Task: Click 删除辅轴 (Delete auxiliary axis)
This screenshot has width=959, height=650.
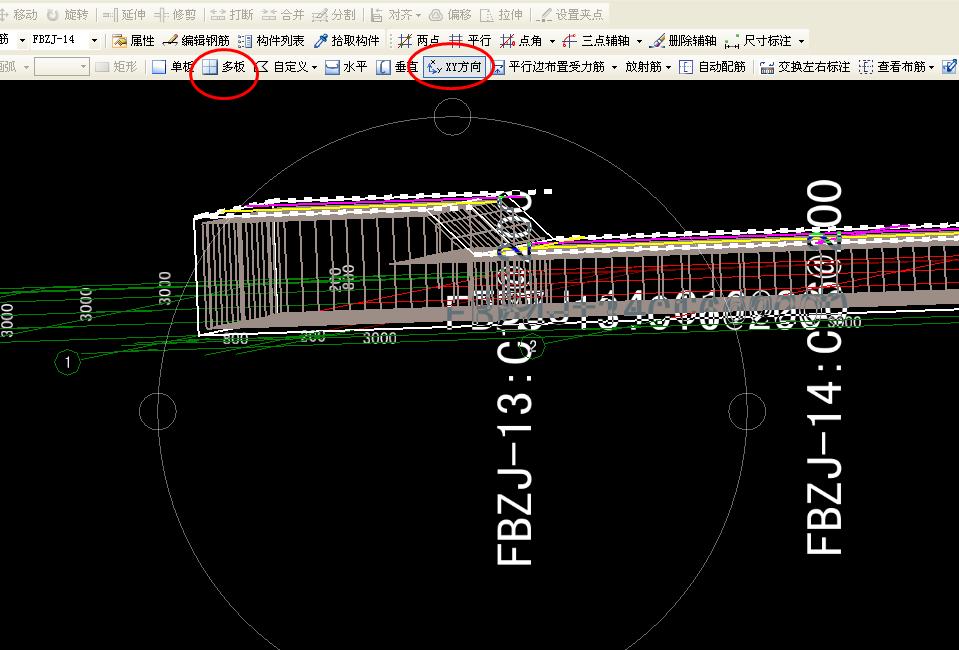Action: point(682,40)
